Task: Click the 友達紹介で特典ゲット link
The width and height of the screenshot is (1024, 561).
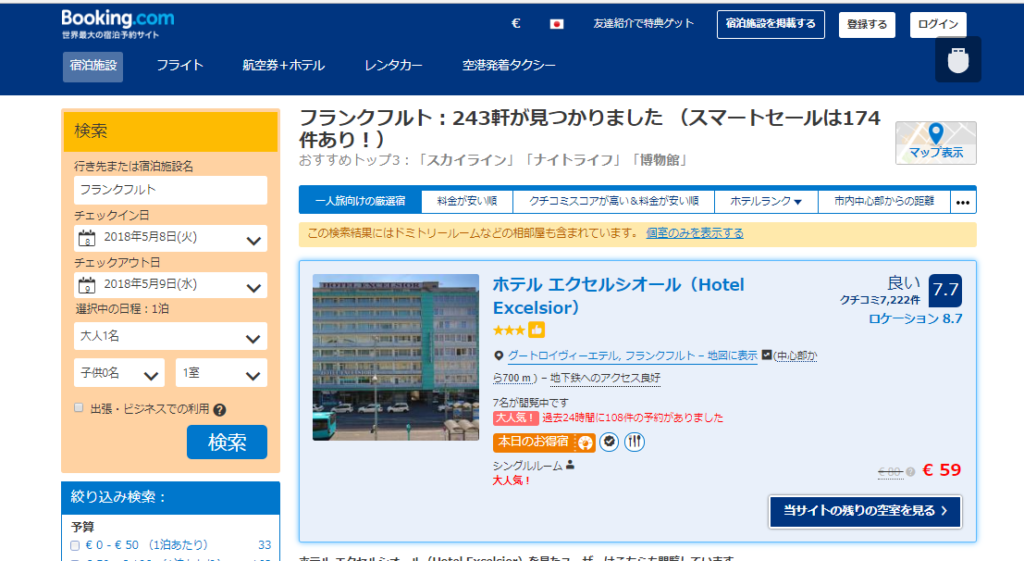Action: point(643,24)
